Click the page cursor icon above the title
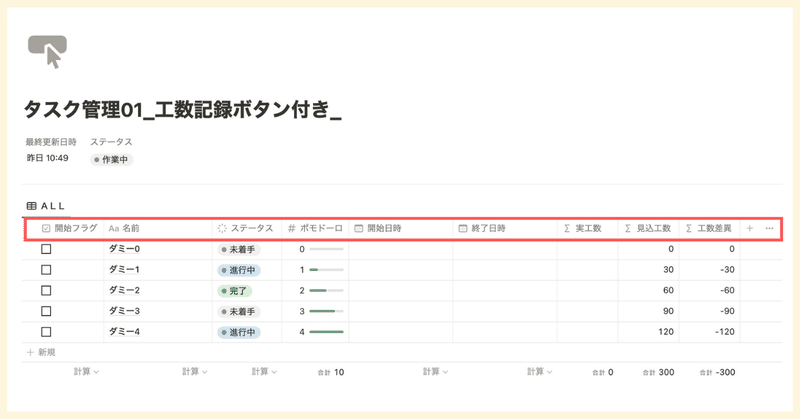Viewport: 800px width, 419px height. click(x=47, y=52)
